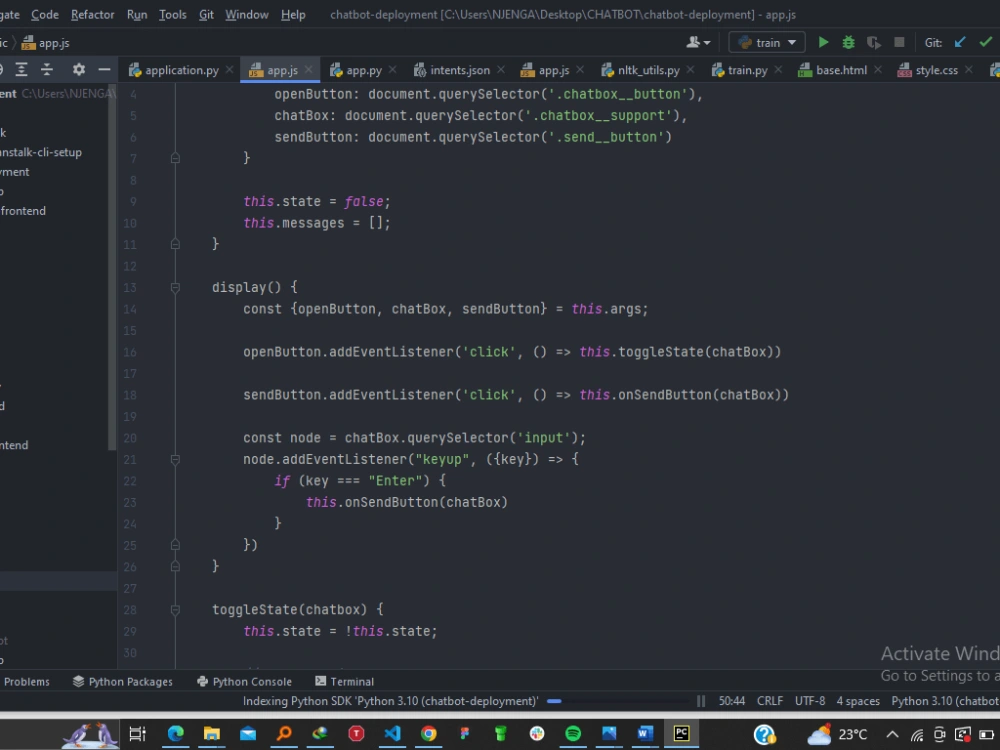Collapse the toggleState method at line 28
The image size is (1000, 750).
[x=175, y=610]
